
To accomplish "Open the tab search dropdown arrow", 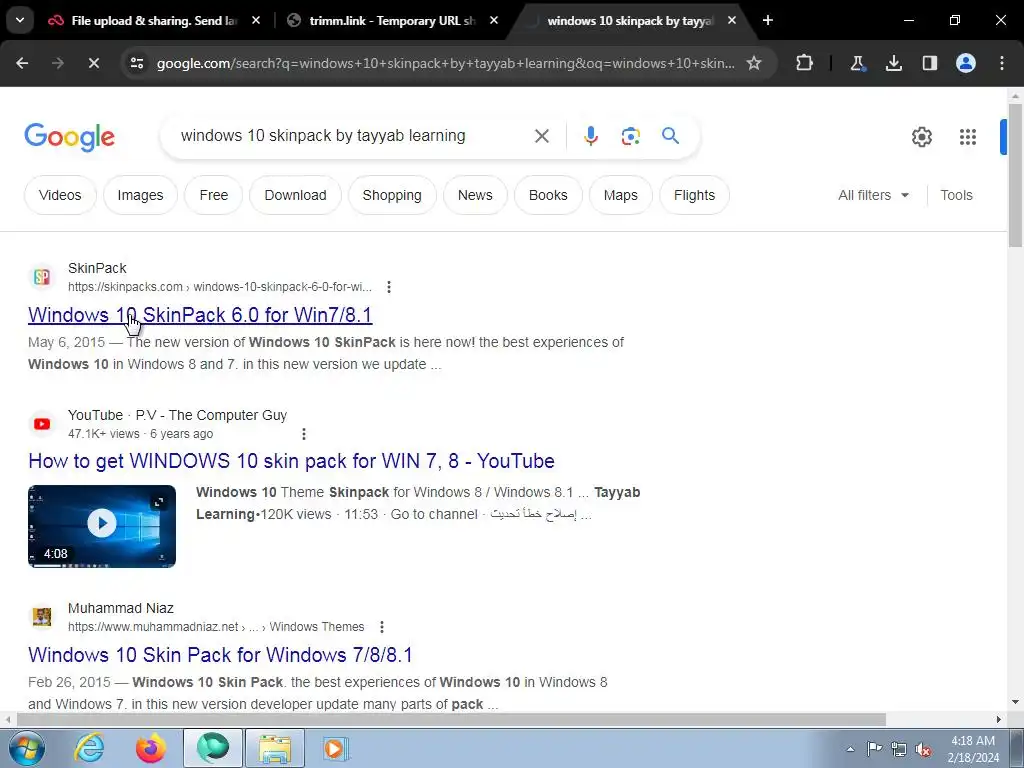I will [x=20, y=20].
